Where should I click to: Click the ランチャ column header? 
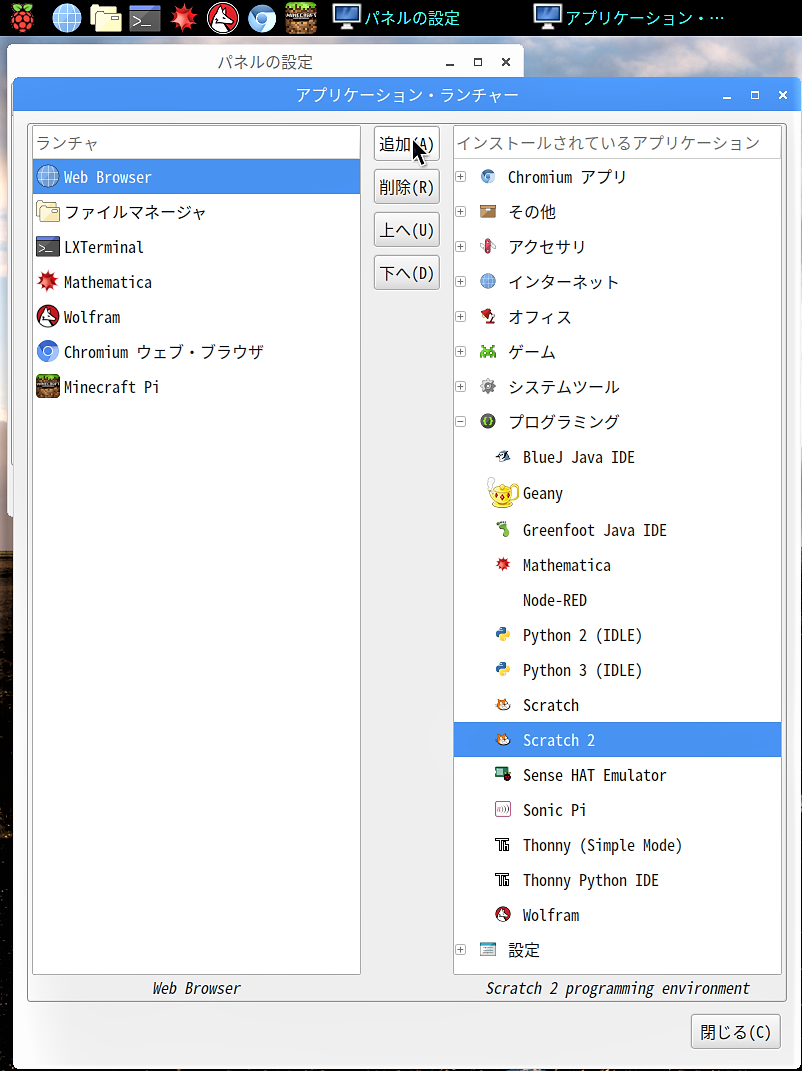pos(197,143)
